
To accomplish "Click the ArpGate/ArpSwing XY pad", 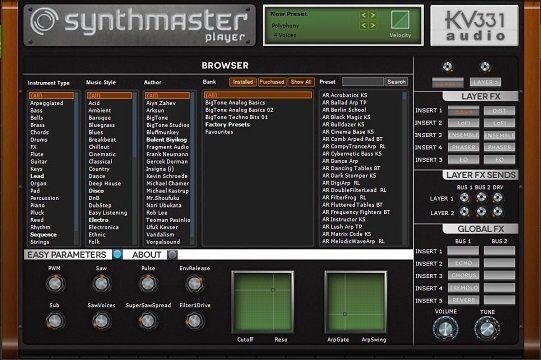I will point(356,302).
